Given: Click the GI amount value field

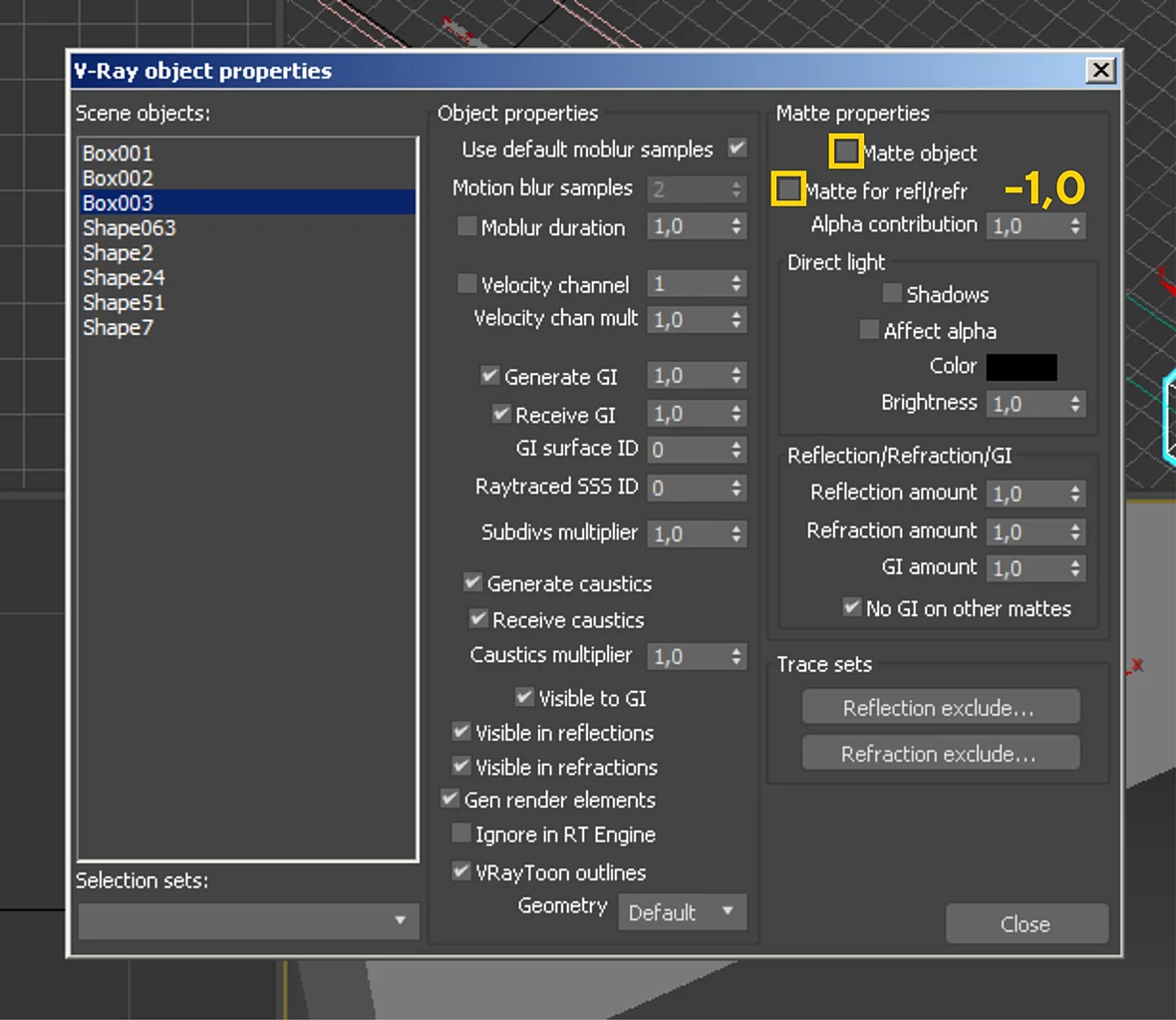Looking at the screenshot, I should 1027,568.
